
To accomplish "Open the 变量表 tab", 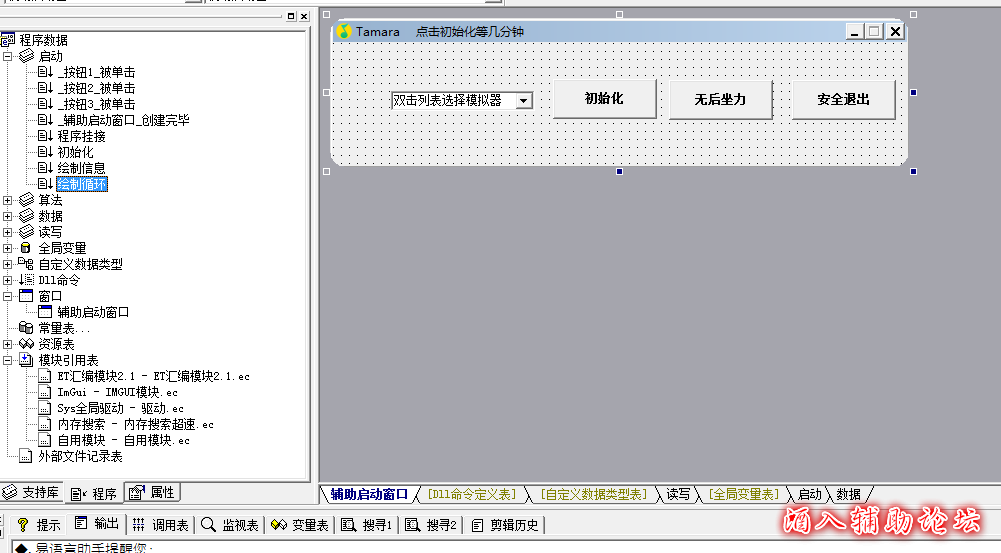I will pos(299,525).
